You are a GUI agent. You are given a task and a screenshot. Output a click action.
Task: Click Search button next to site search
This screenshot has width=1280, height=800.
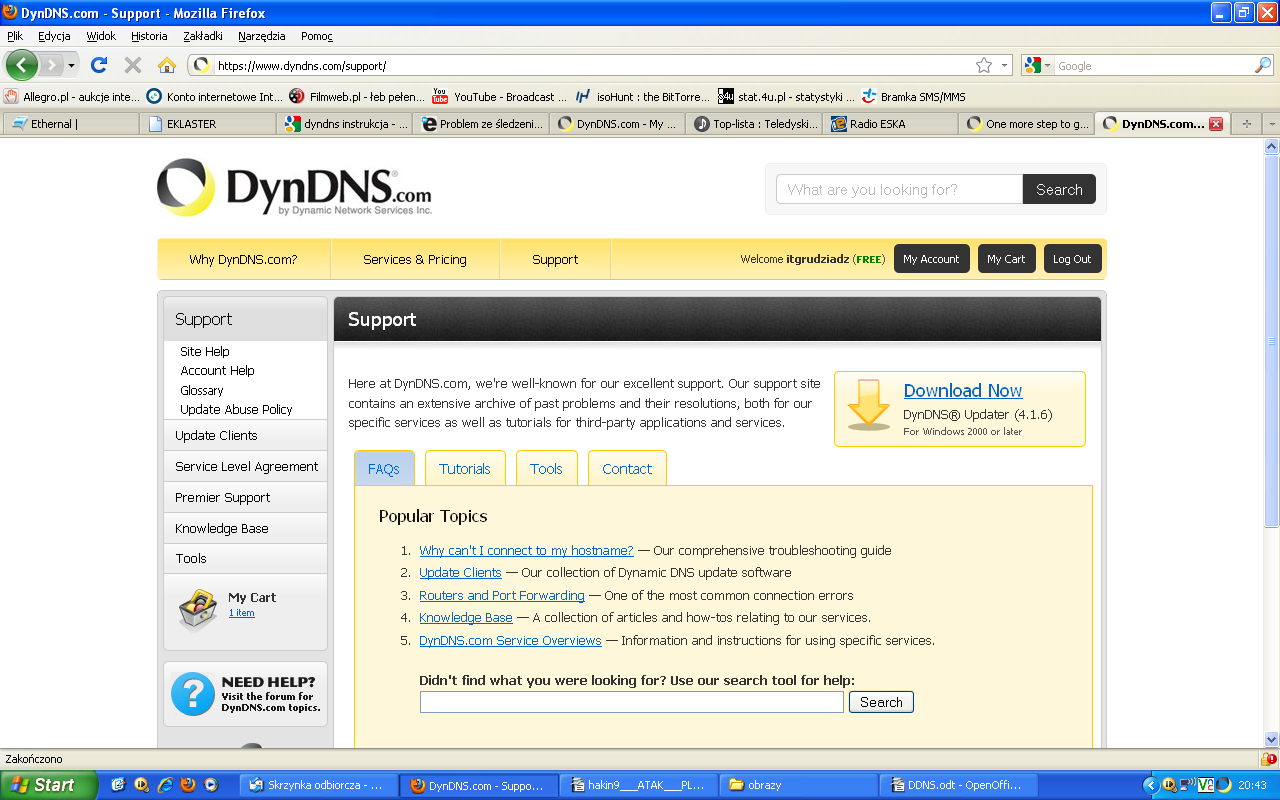pyautogui.click(x=1059, y=189)
